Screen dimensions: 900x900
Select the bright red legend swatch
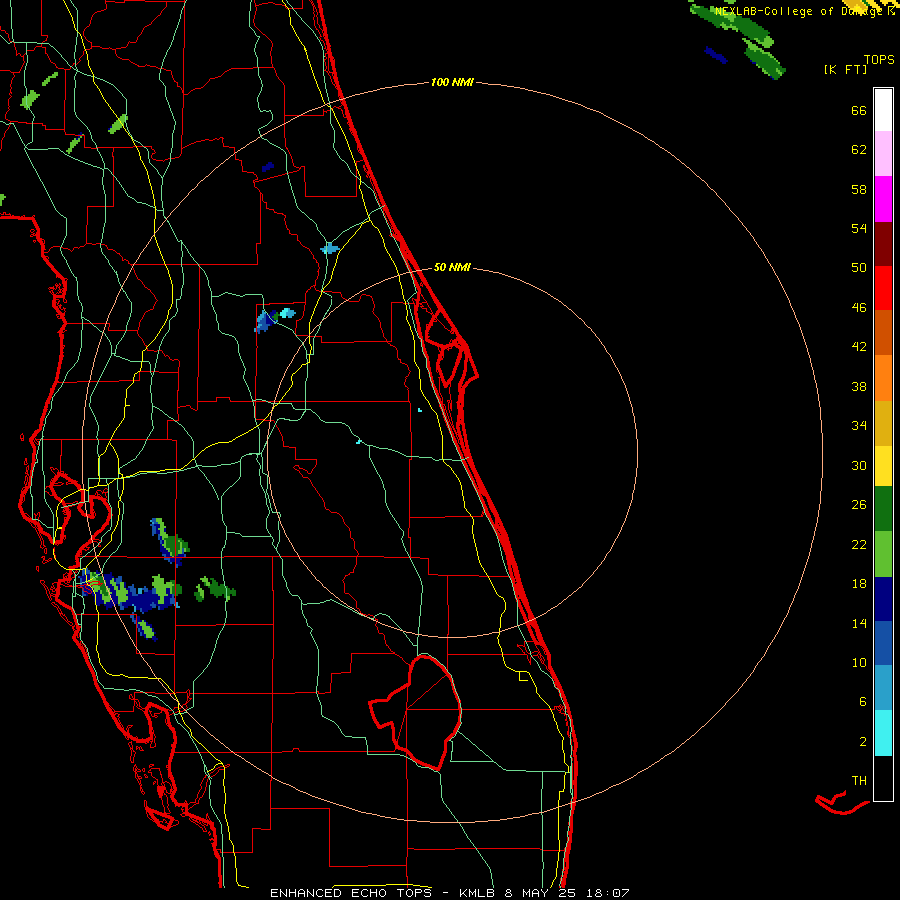coord(883,288)
